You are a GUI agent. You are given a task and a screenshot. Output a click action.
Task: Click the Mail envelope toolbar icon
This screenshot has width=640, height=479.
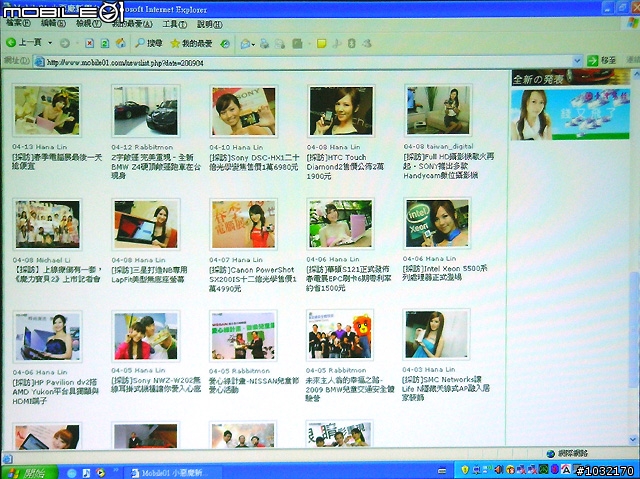pos(245,44)
